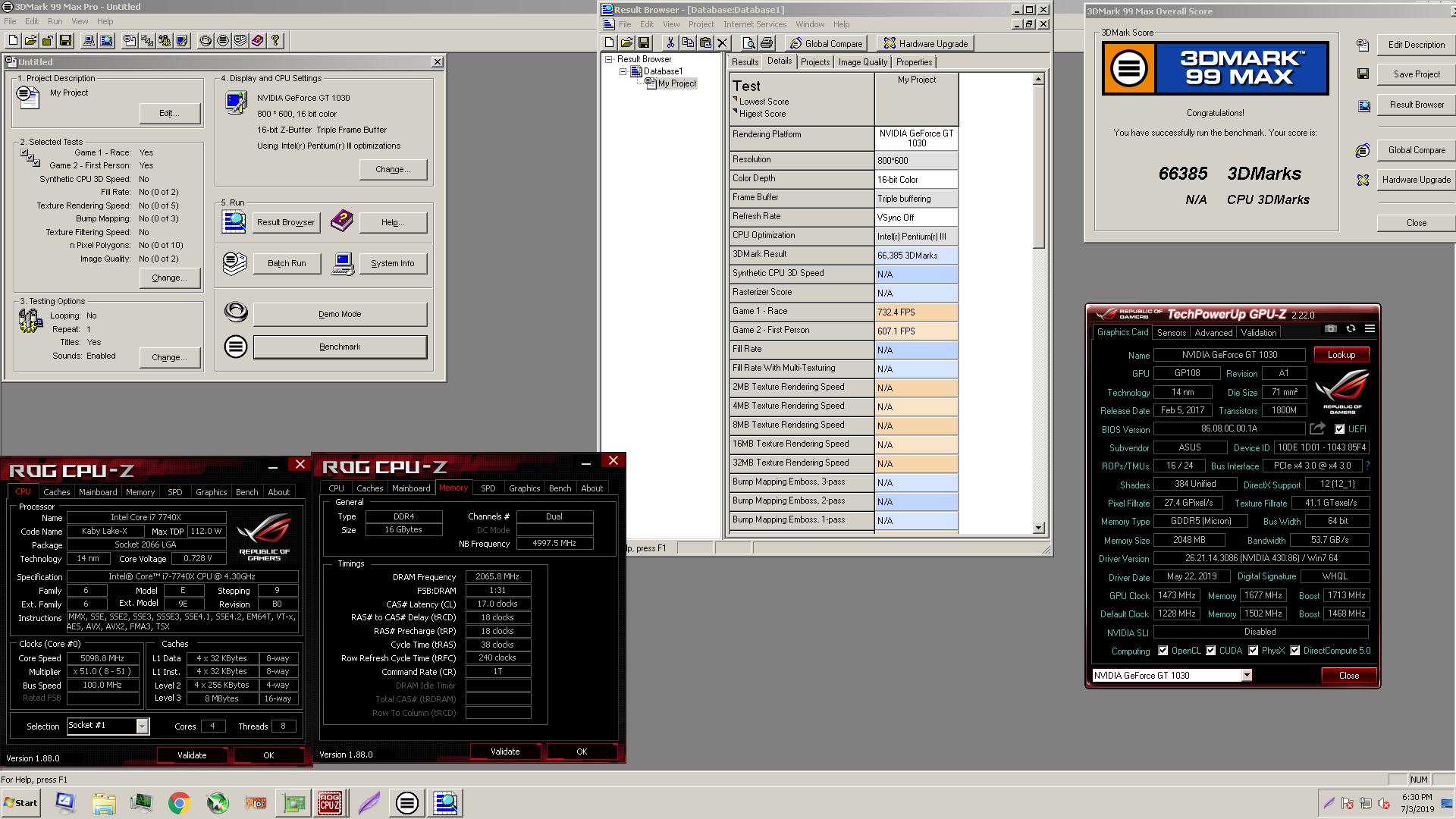The image size is (1456, 819).
Task: Toggle OpenCL checkbox in GPU-Z
Action: click(x=1163, y=651)
